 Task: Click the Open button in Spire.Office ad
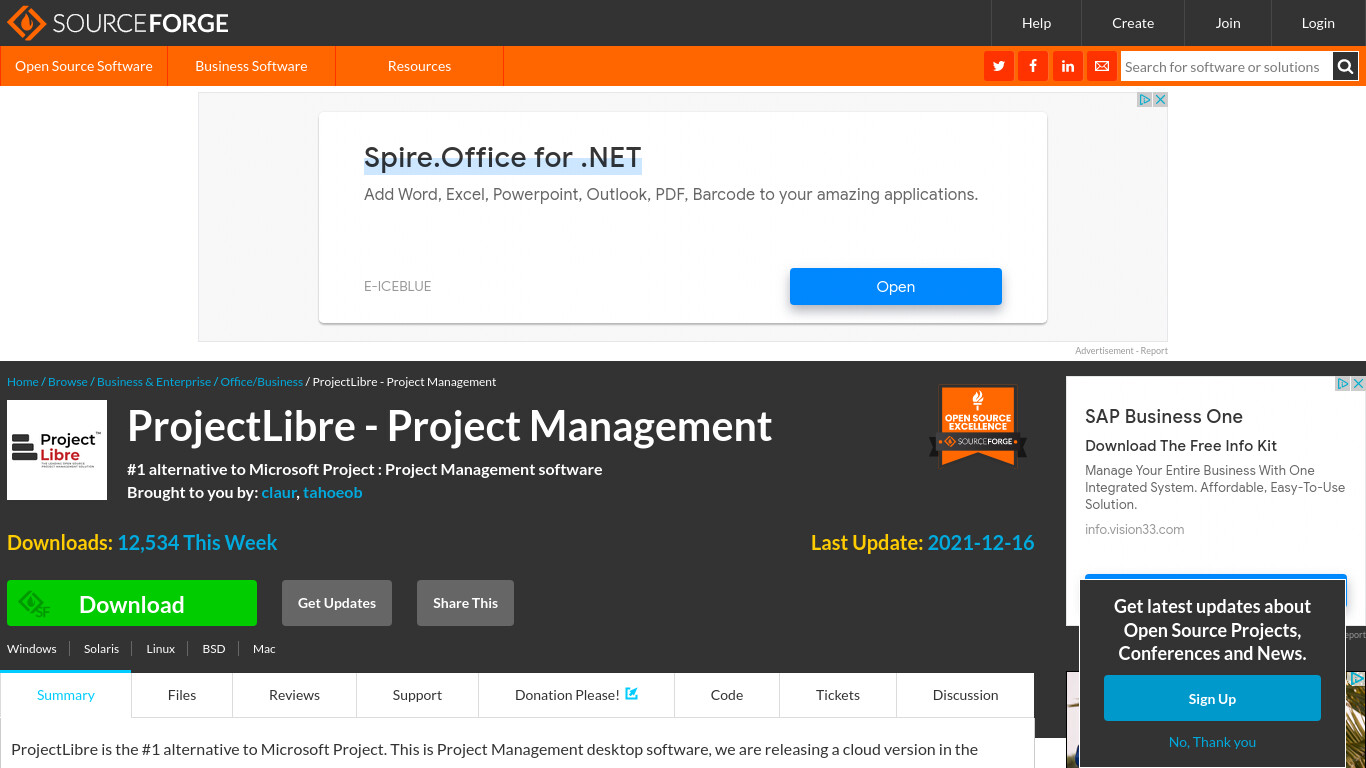click(x=895, y=286)
